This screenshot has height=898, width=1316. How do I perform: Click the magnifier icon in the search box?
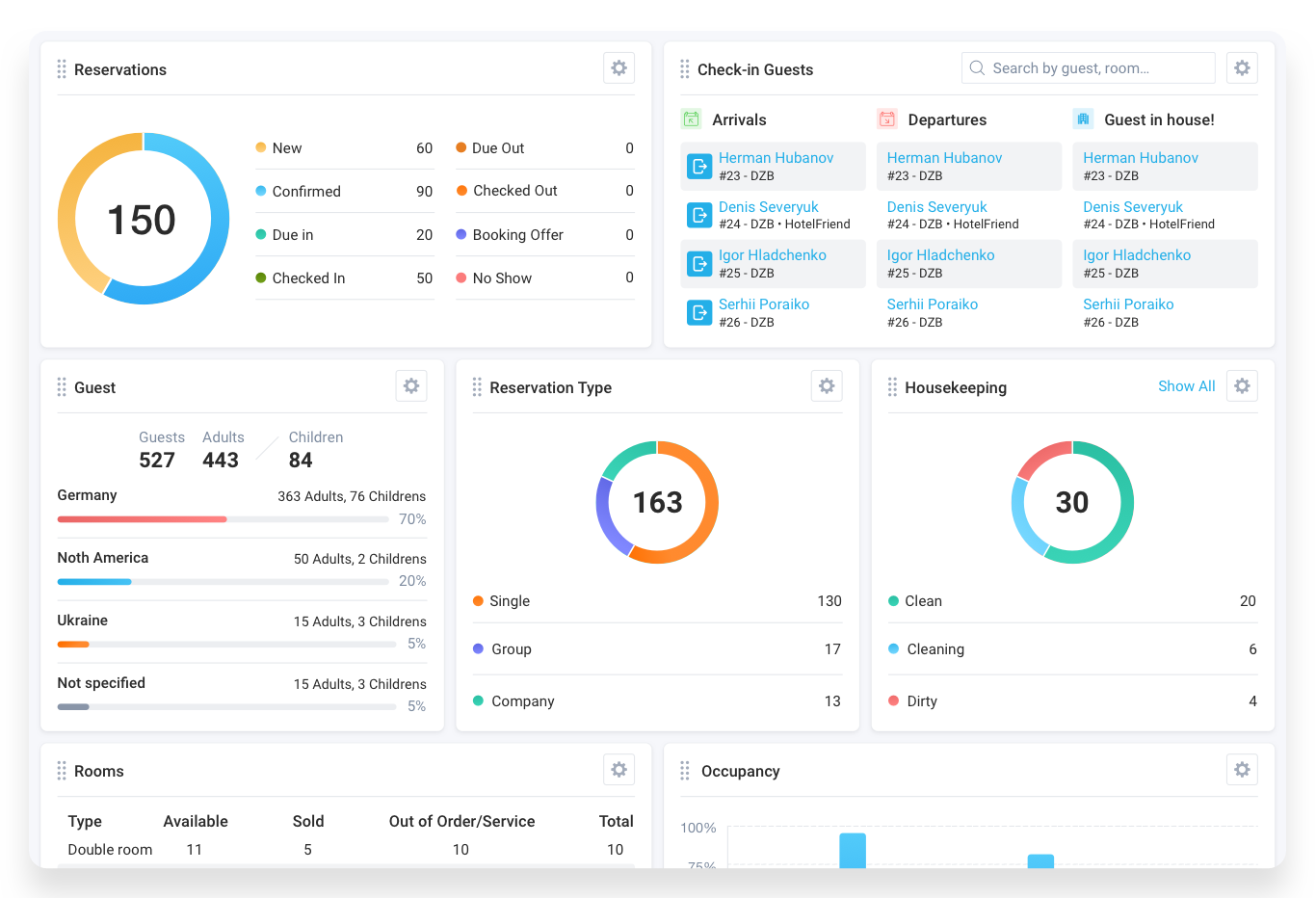977,67
